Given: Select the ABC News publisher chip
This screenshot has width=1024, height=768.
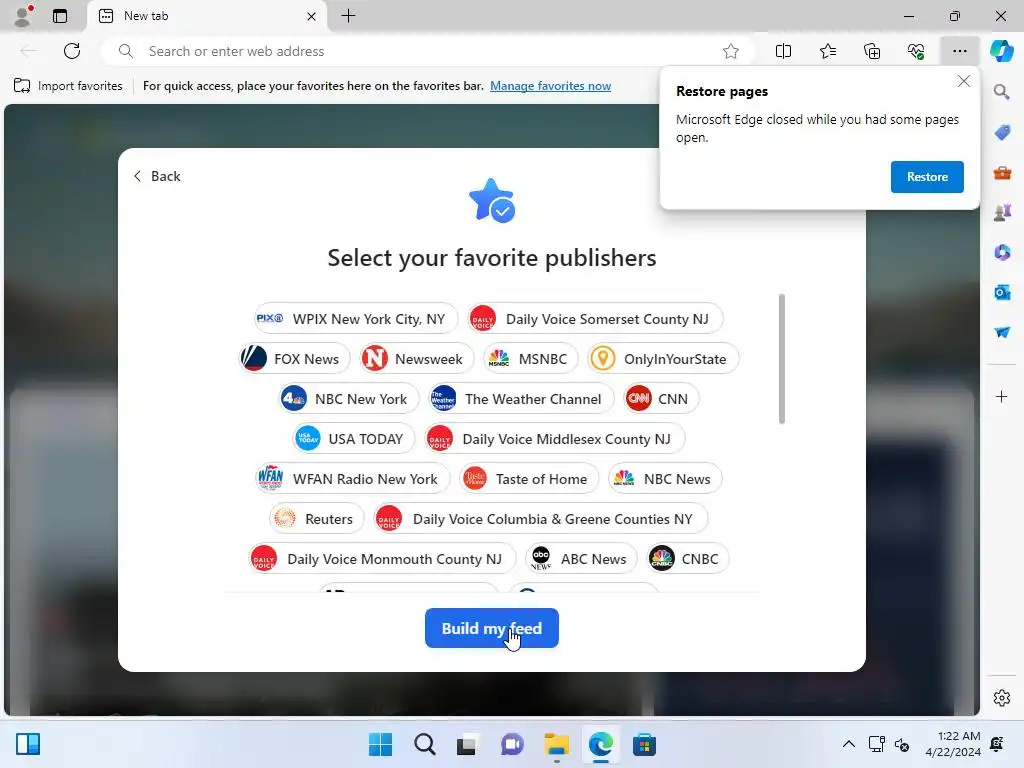Looking at the screenshot, I should tap(581, 558).
